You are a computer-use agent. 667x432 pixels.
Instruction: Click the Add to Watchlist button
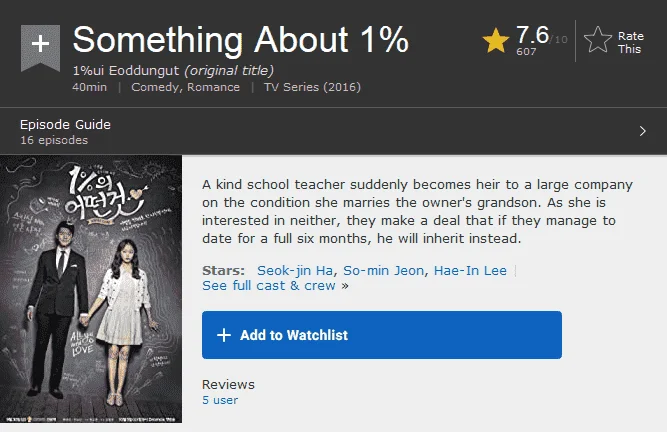click(382, 335)
